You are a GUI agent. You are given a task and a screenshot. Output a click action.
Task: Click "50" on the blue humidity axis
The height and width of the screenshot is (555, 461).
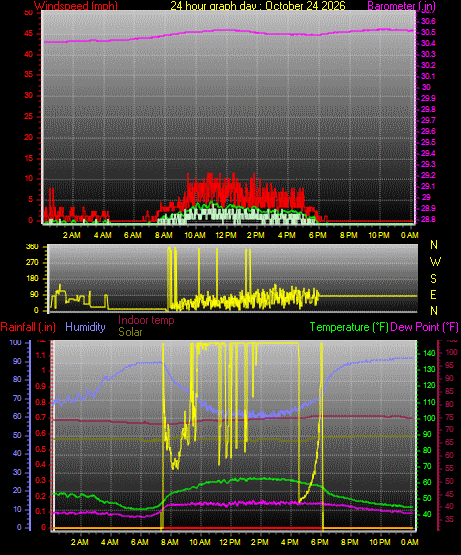point(17,435)
